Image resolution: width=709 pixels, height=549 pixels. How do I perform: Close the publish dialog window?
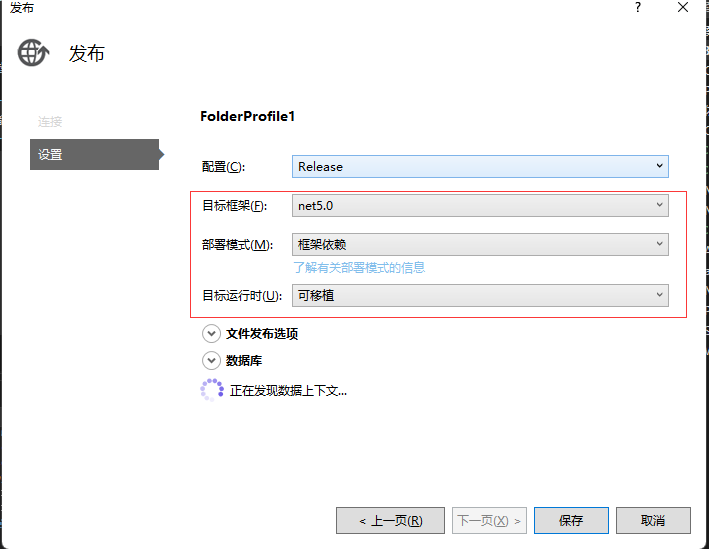pos(682,8)
